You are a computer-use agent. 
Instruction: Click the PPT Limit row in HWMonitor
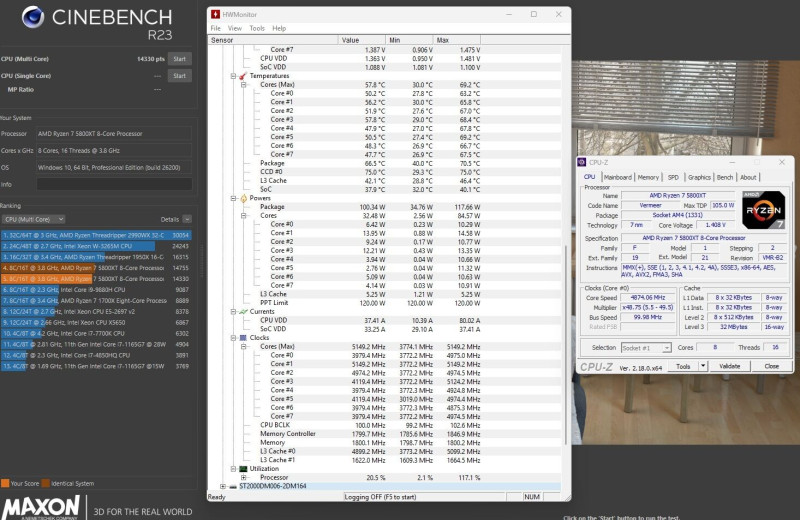[x=385, y=303]
